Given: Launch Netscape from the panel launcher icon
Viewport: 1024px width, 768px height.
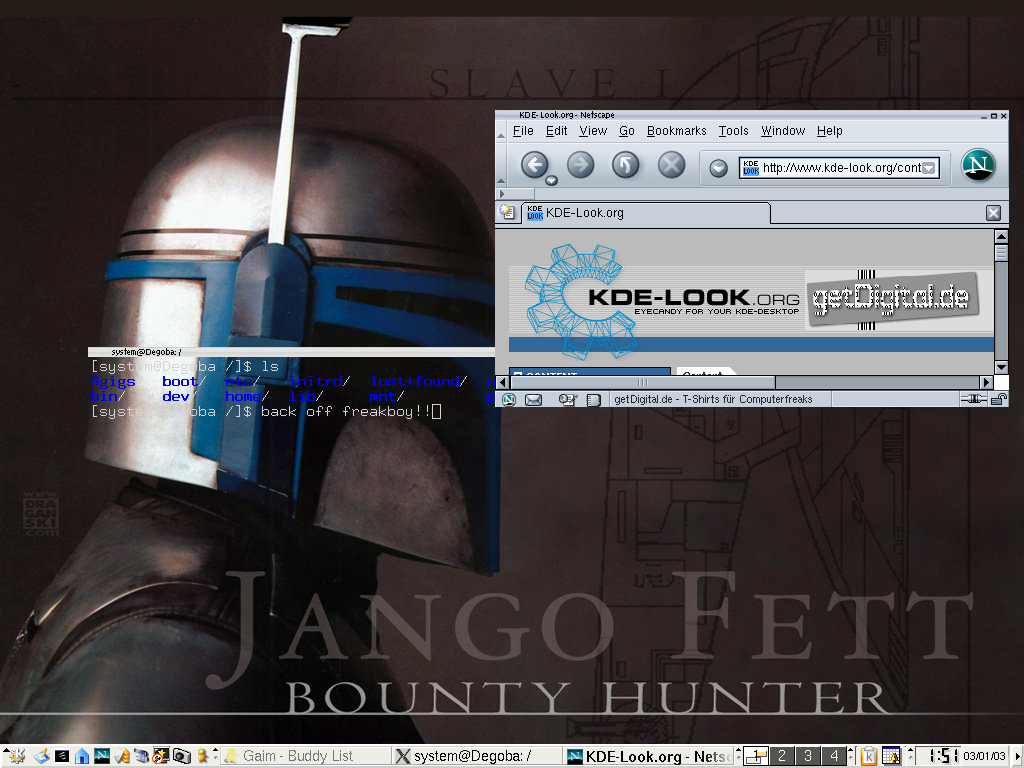Looking at the screenshot, I should [x=102, y=756].
